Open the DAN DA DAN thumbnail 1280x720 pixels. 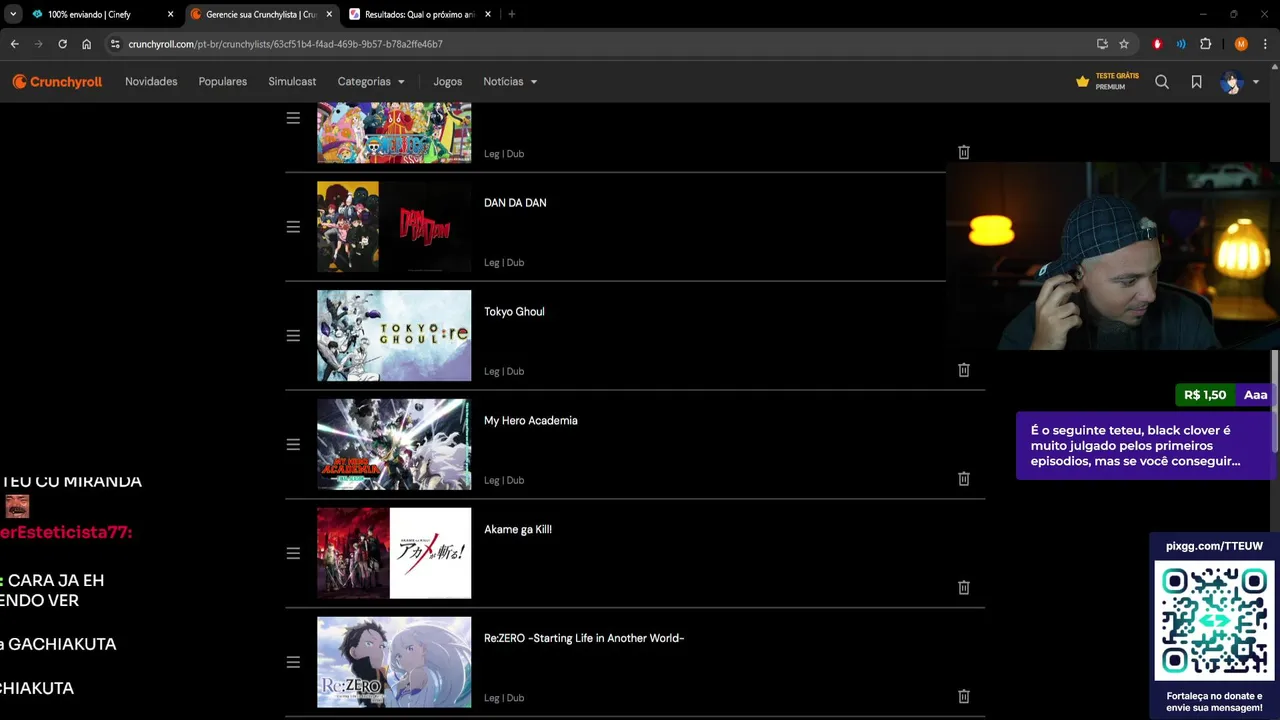pyautogui.click(x=394, y=227)
